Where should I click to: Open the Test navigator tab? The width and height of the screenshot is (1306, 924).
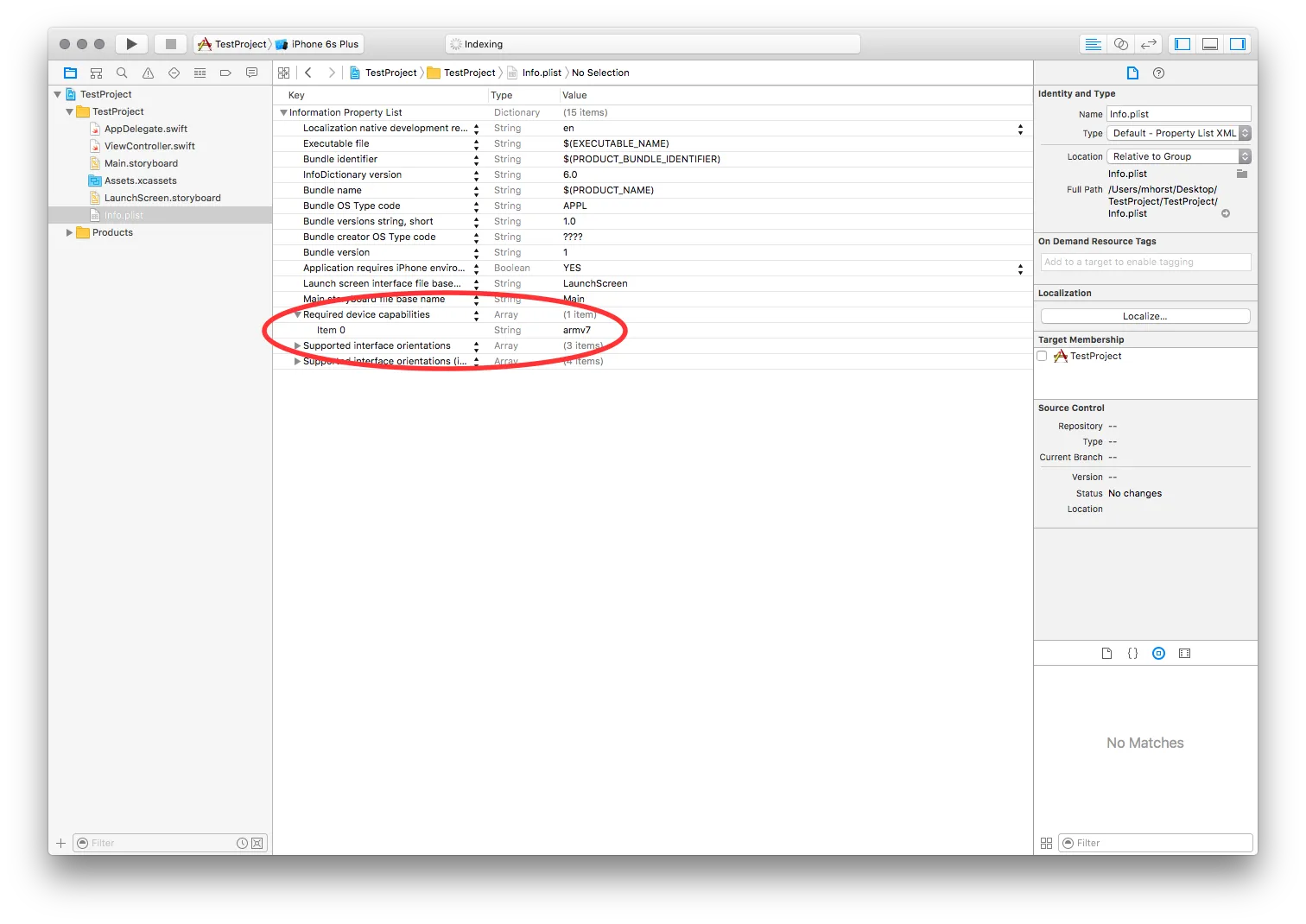click(174, 73)
